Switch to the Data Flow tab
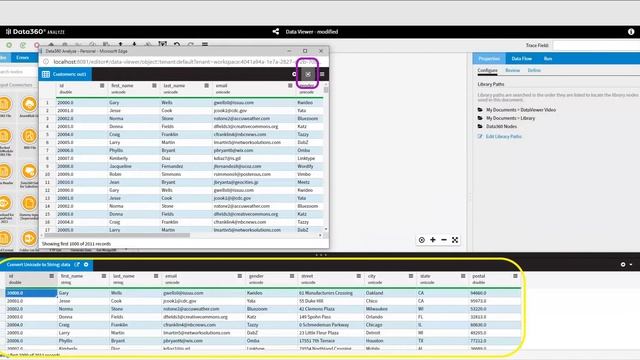Viewport: 640px width, 360px height. (x=522, y=58)
